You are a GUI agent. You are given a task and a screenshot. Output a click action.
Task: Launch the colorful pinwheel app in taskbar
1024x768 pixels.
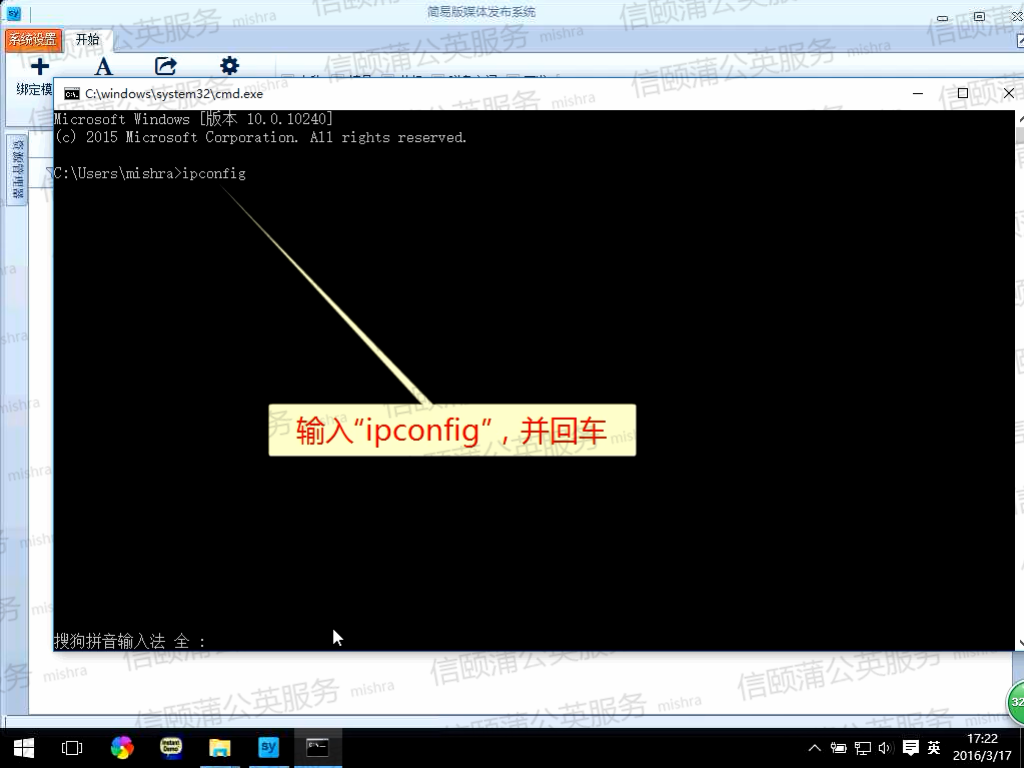(122, 747)
